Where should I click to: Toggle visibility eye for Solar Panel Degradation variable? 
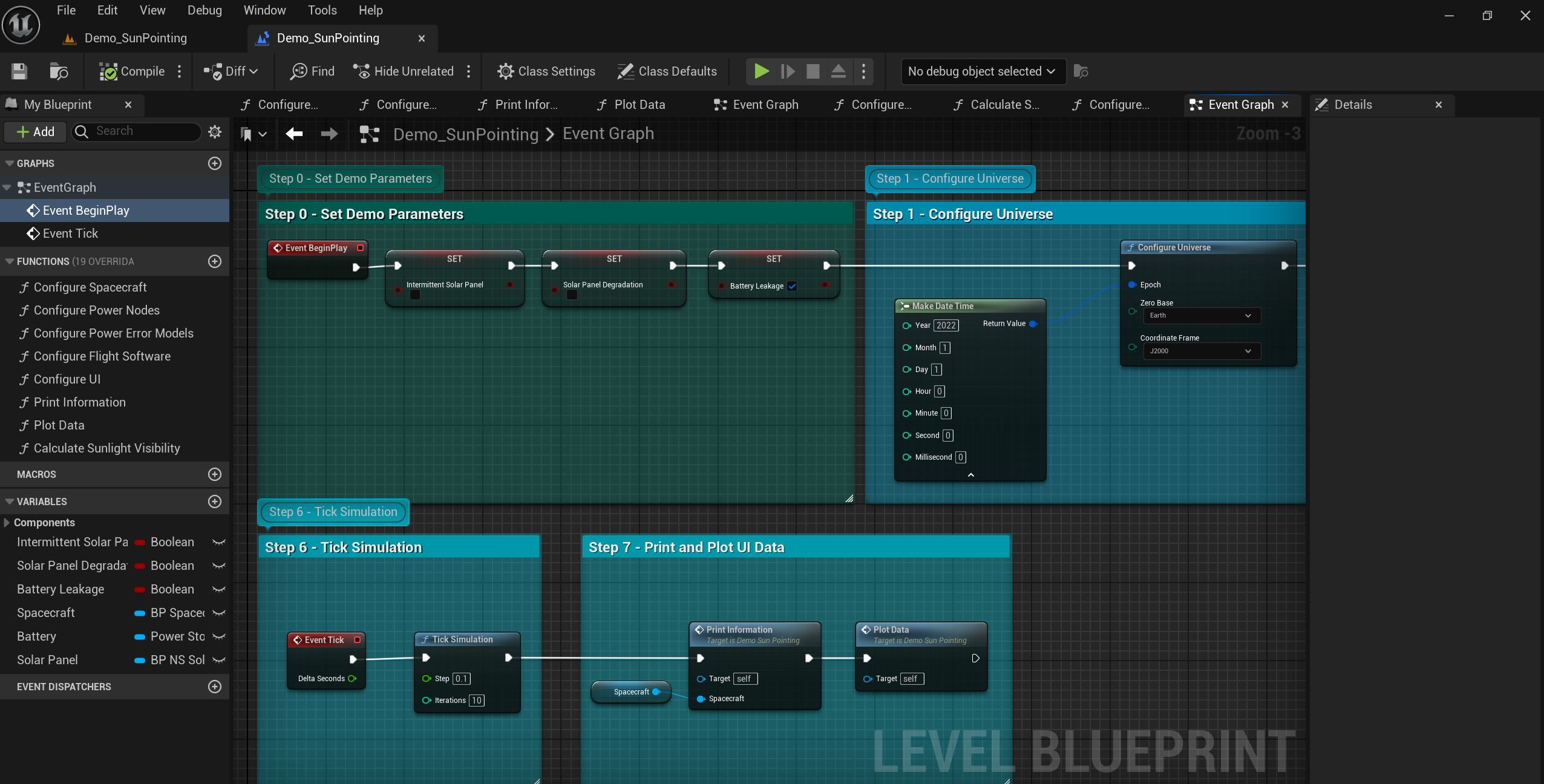tap(219, 566)
